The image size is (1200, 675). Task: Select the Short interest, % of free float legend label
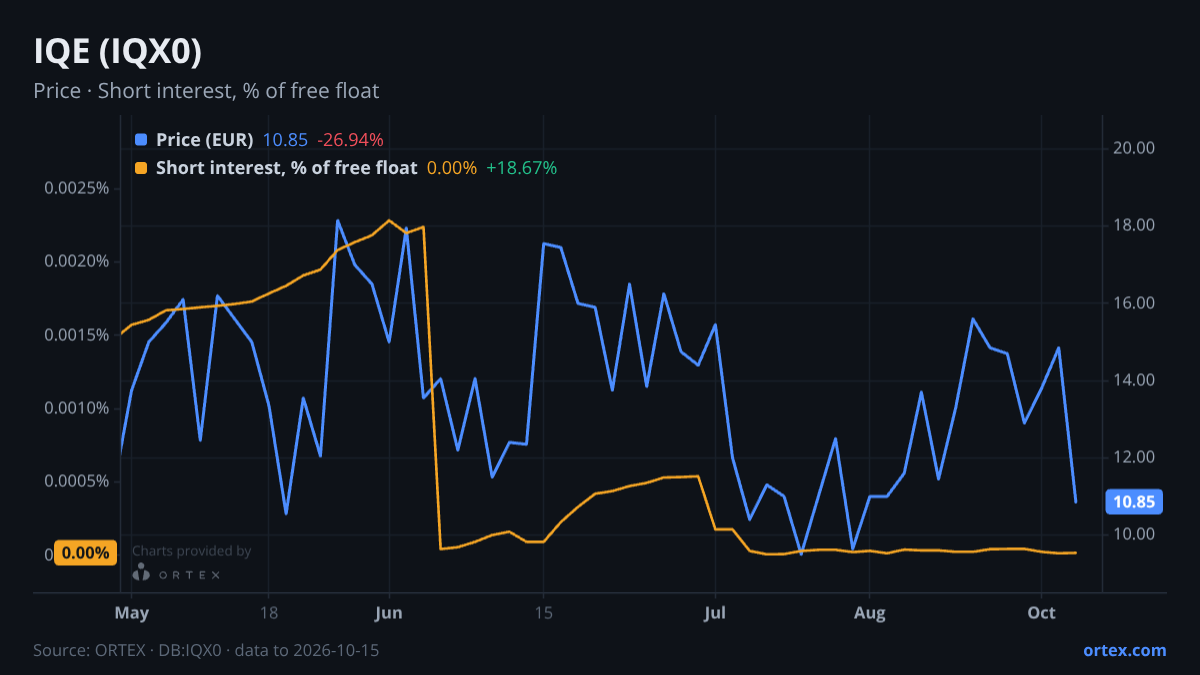pos(286,168)
